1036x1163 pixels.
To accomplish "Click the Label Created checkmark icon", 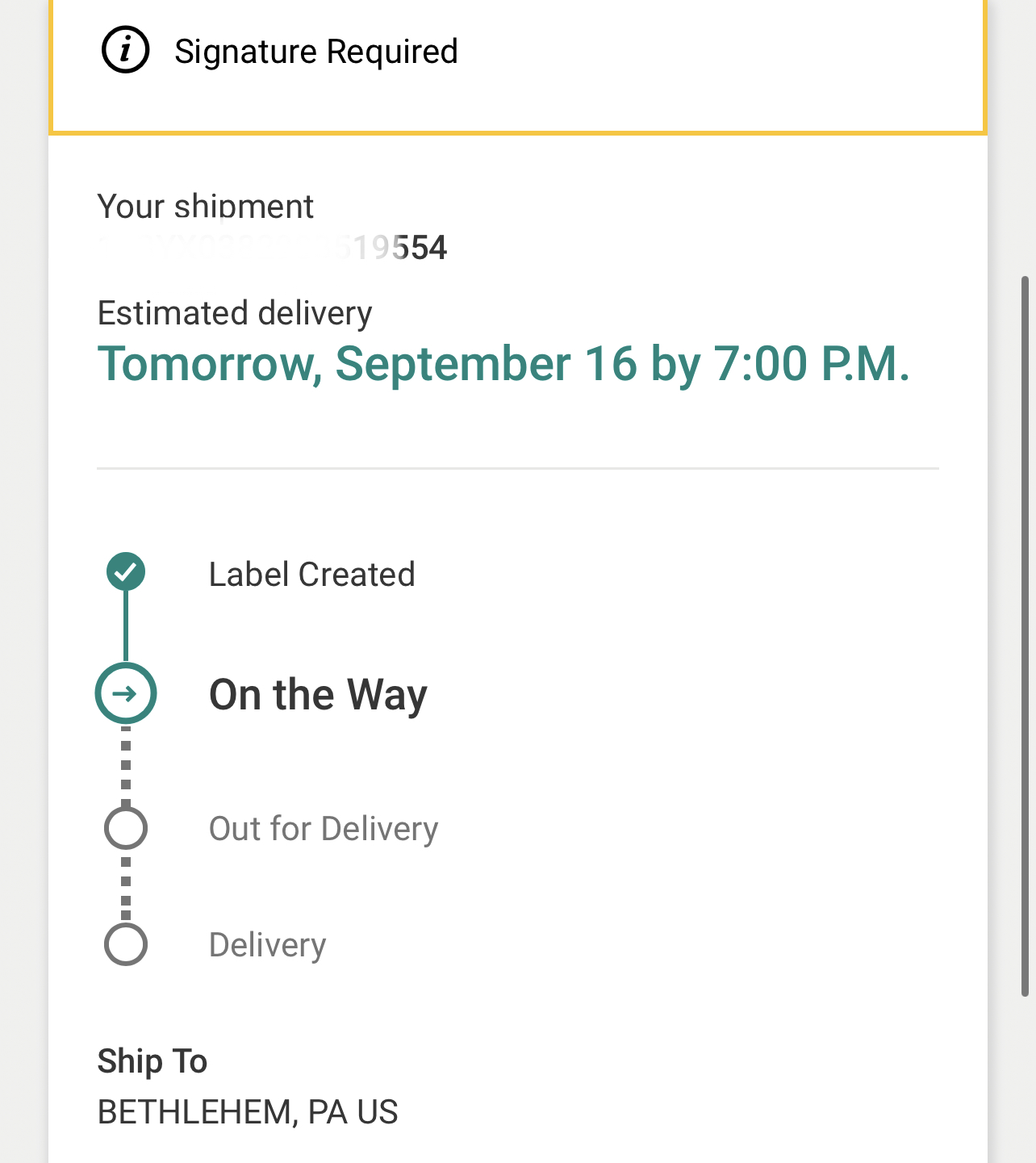I will [126, 572].
